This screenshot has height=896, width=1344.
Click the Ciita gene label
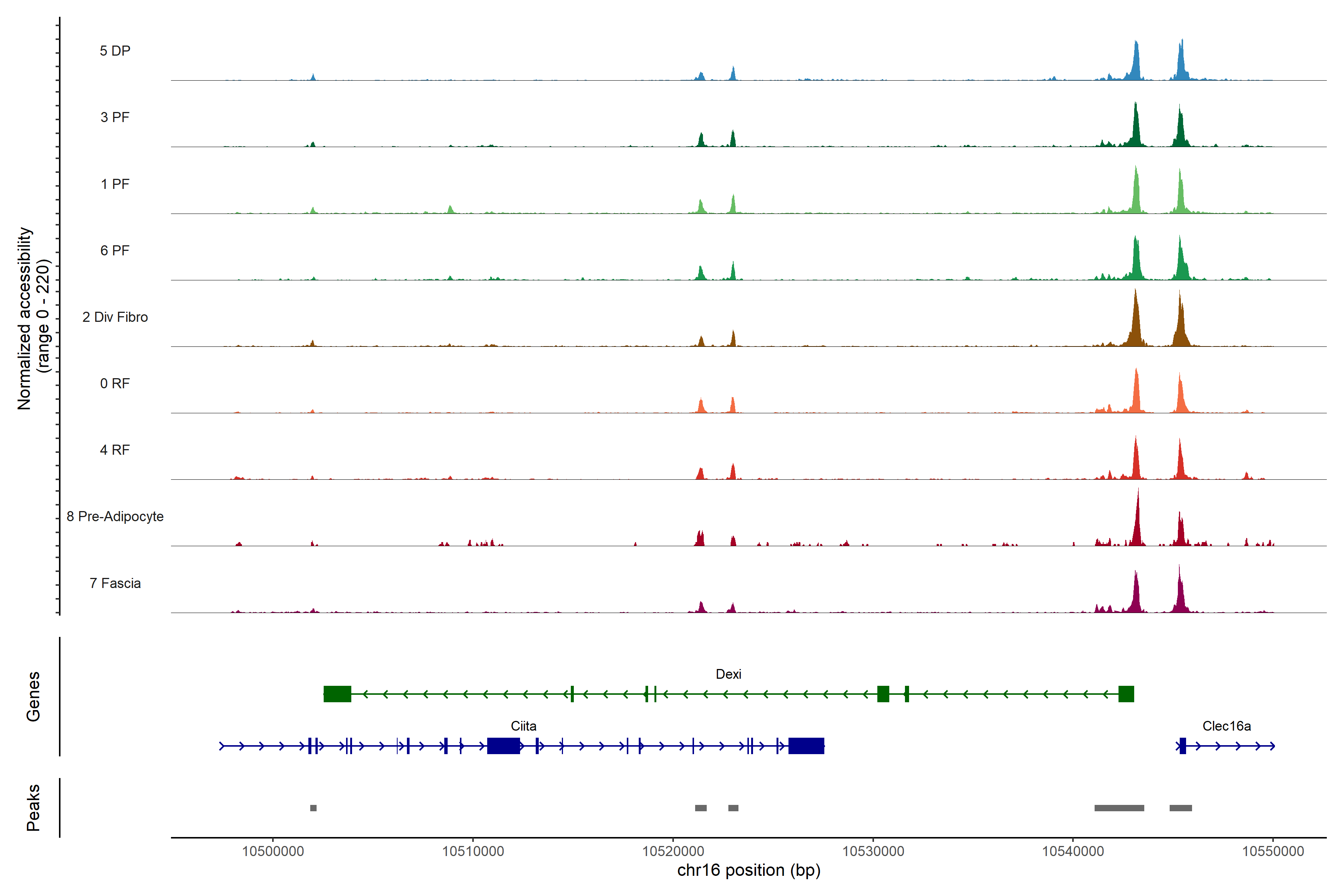523,726
